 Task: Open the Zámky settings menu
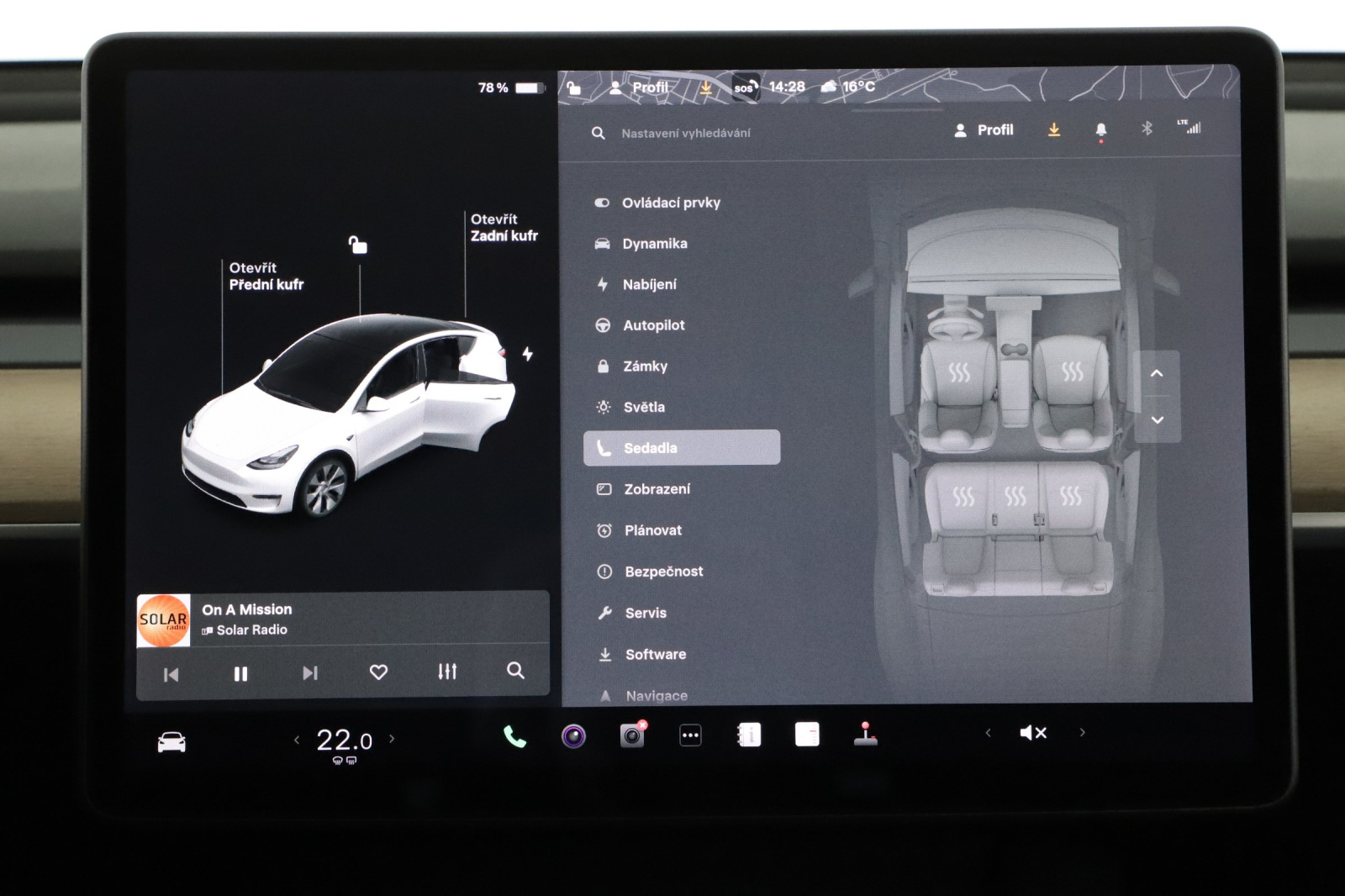point(645,366)
